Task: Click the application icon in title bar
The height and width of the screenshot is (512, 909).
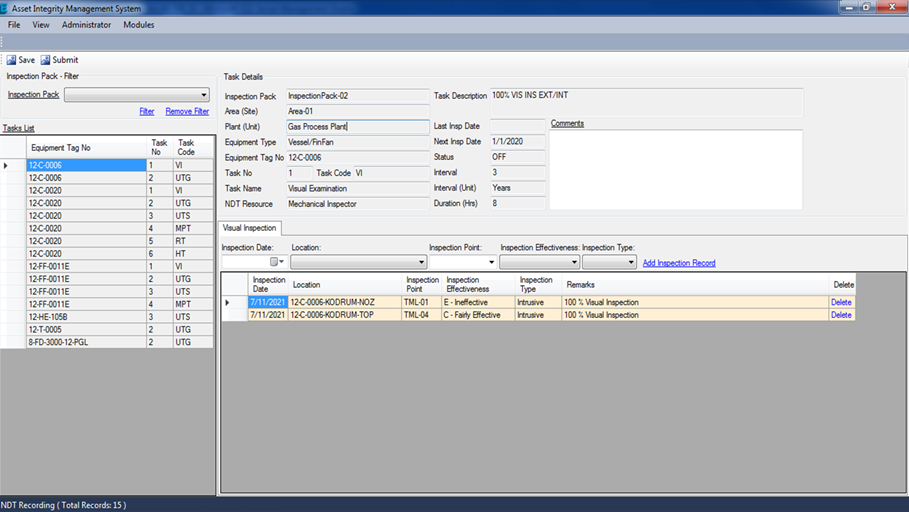Action: 6,7
